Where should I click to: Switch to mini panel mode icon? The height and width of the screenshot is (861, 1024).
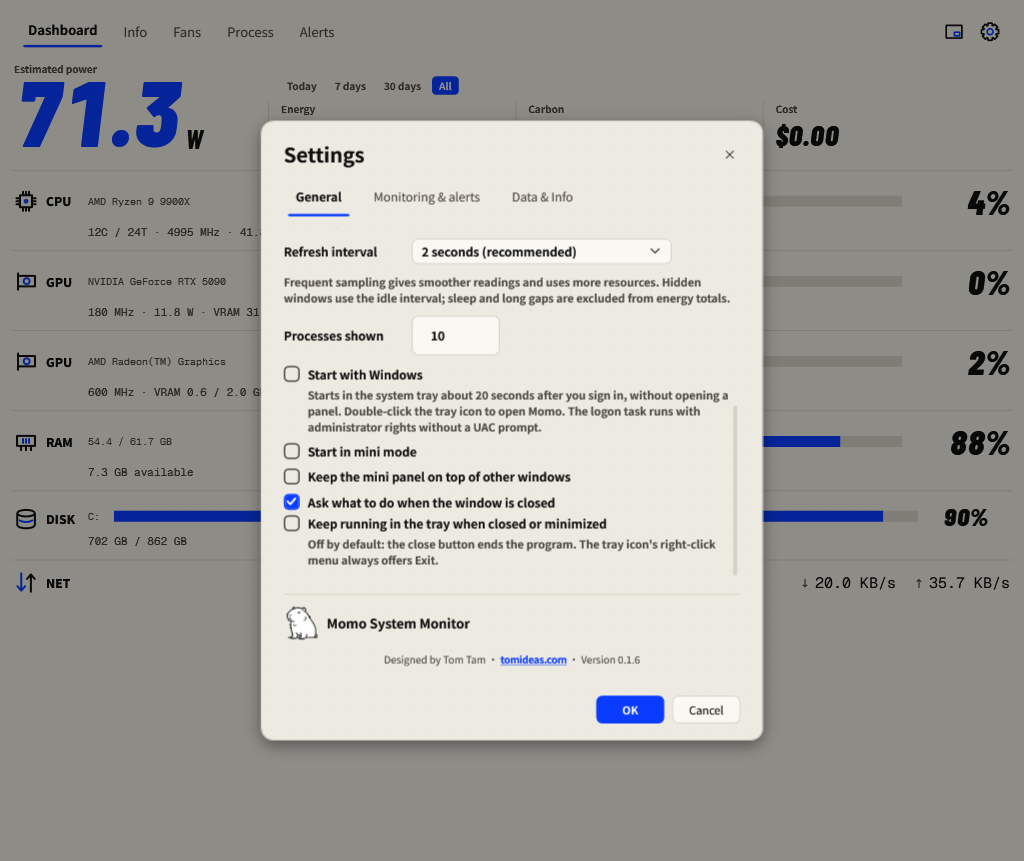[x=953, y=31]
